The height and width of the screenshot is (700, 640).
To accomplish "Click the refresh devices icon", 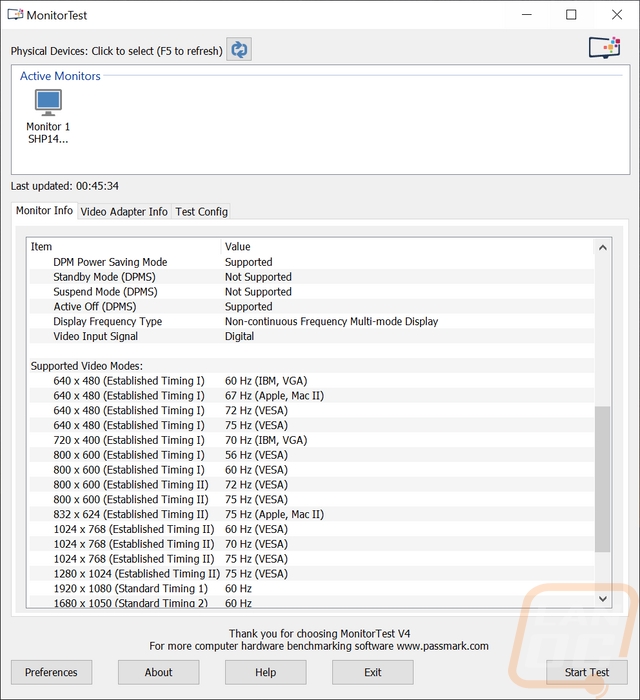I will pyautogui.click(x=239, y=50).
